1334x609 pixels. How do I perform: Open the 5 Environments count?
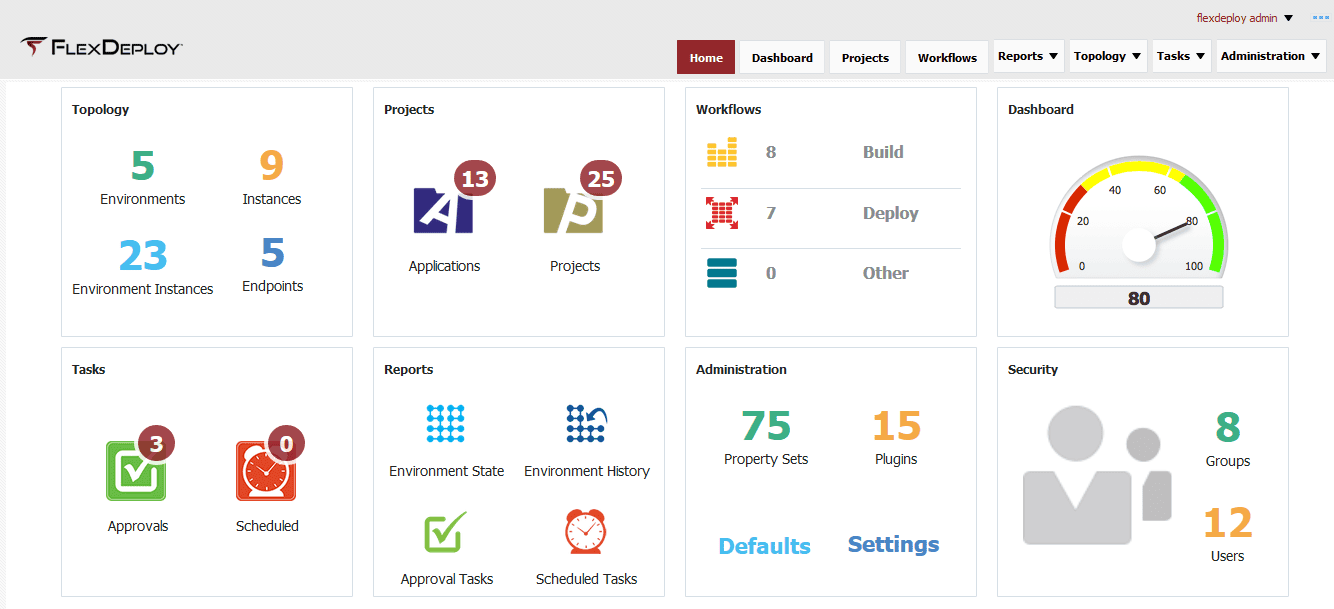143,165
